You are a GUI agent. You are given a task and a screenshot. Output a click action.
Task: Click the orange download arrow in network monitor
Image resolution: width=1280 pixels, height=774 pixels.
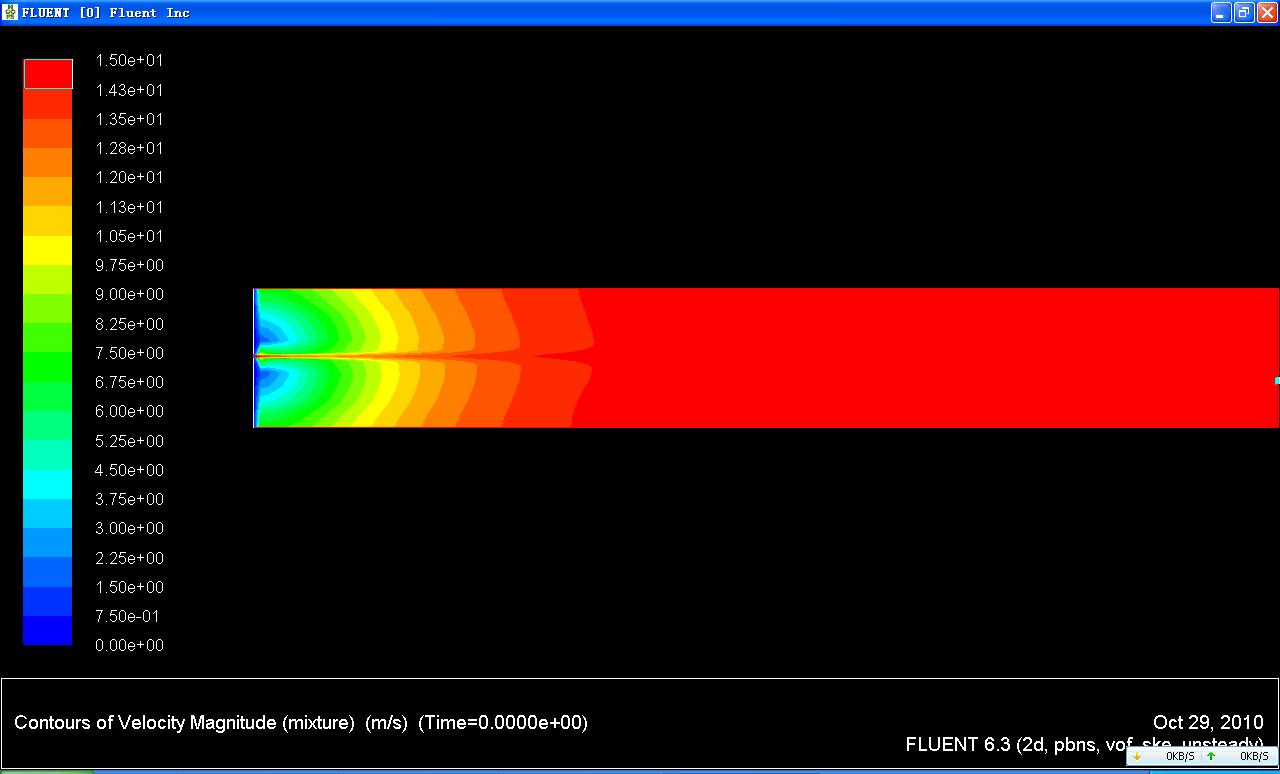pyautogui.click(x=1137, y=756)
